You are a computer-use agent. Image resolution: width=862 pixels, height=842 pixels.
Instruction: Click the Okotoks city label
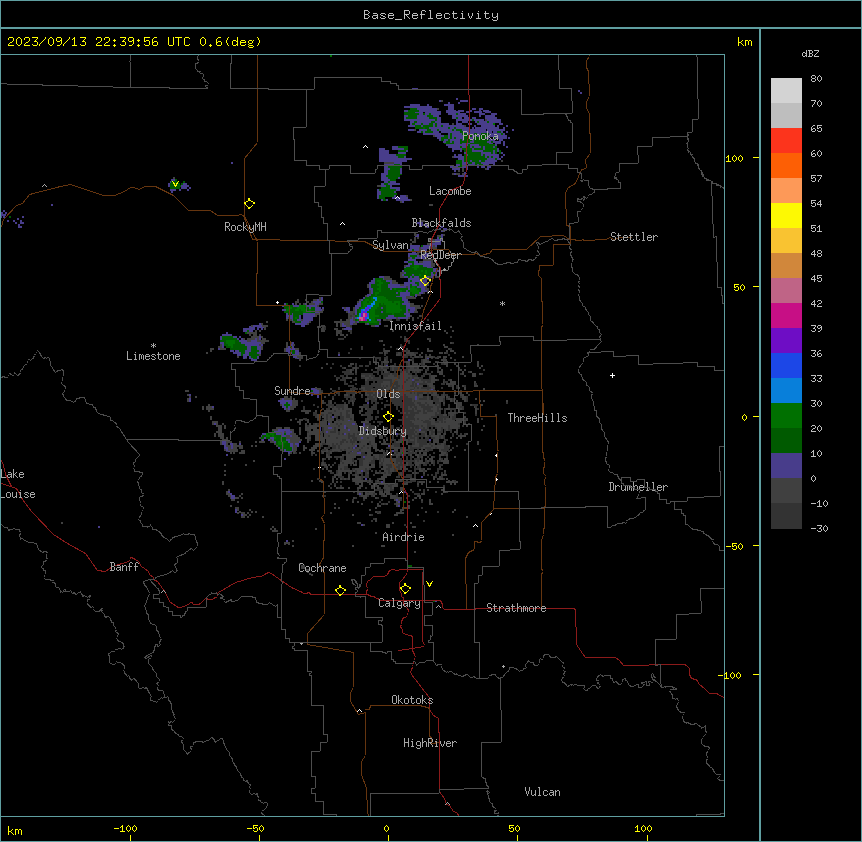pos(412,700)
